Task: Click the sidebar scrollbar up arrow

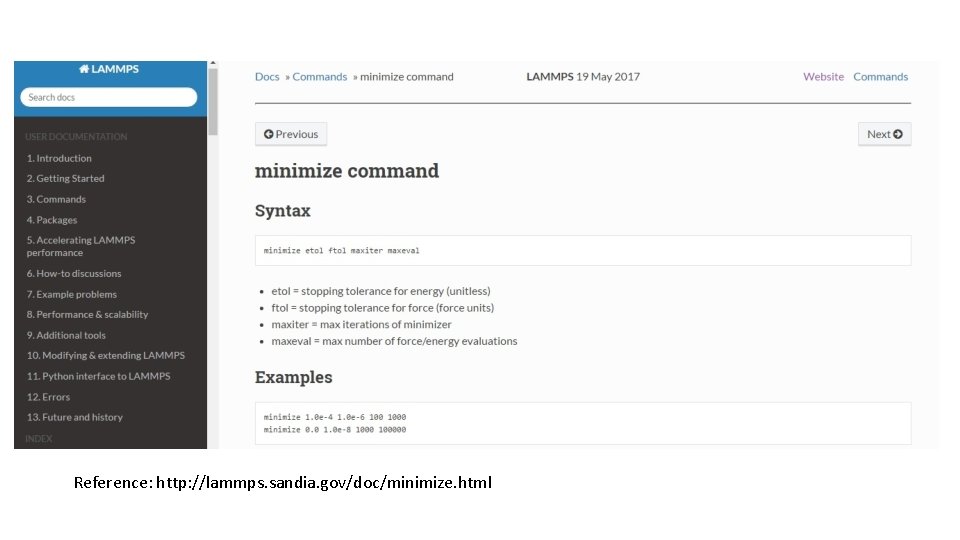Action: (x=213, y=63)
